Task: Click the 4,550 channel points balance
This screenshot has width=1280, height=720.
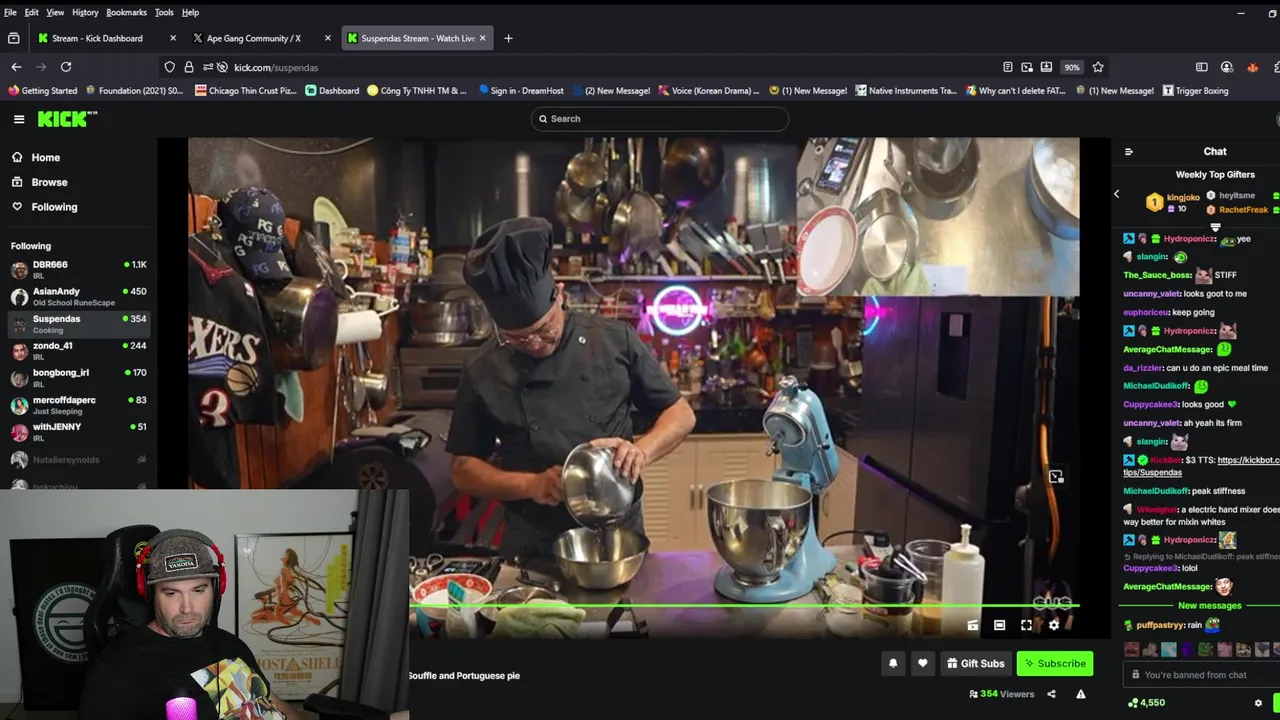Action: click(x=1145, y=703)
